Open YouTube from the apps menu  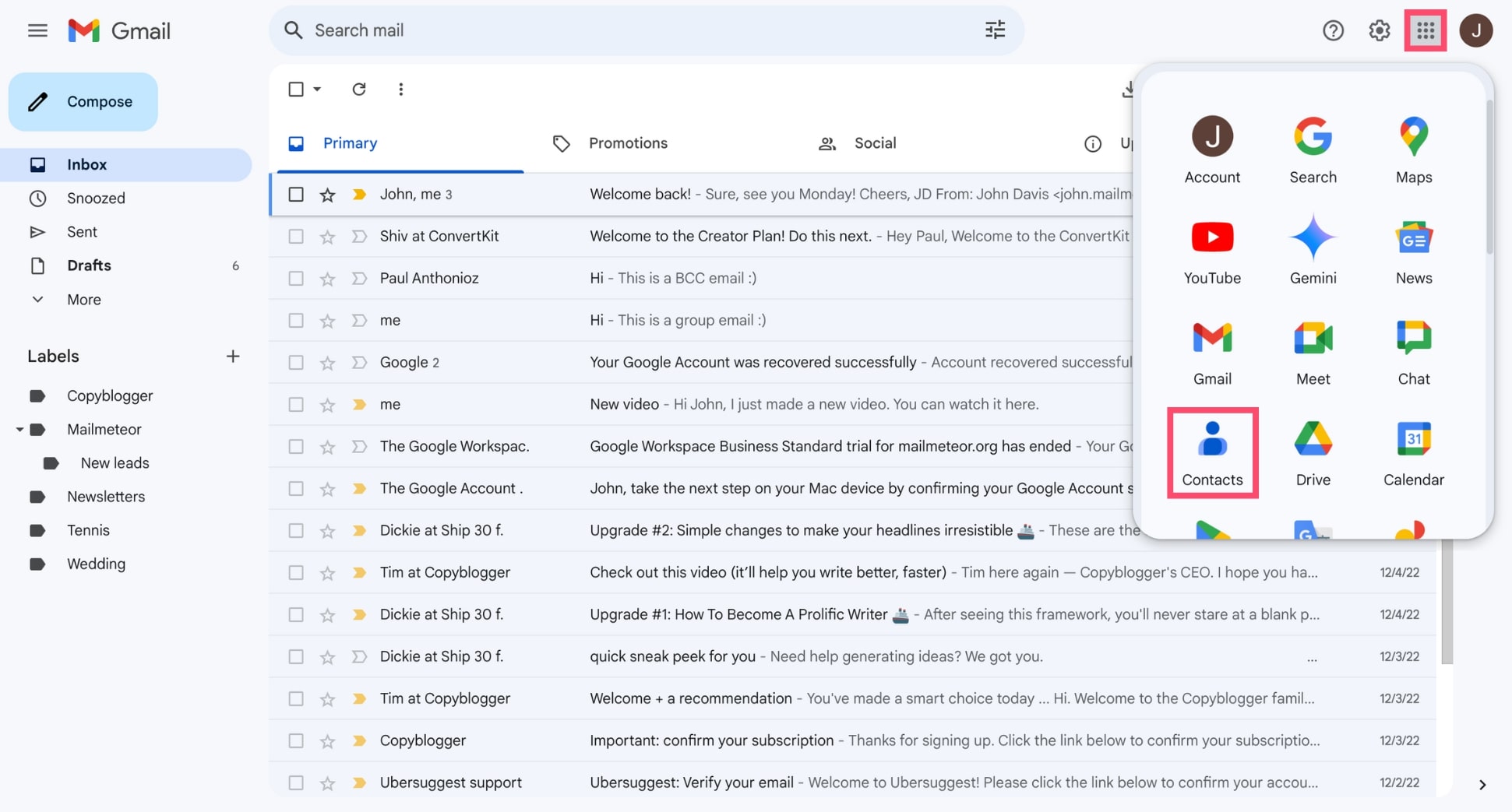coord(1212,249)
